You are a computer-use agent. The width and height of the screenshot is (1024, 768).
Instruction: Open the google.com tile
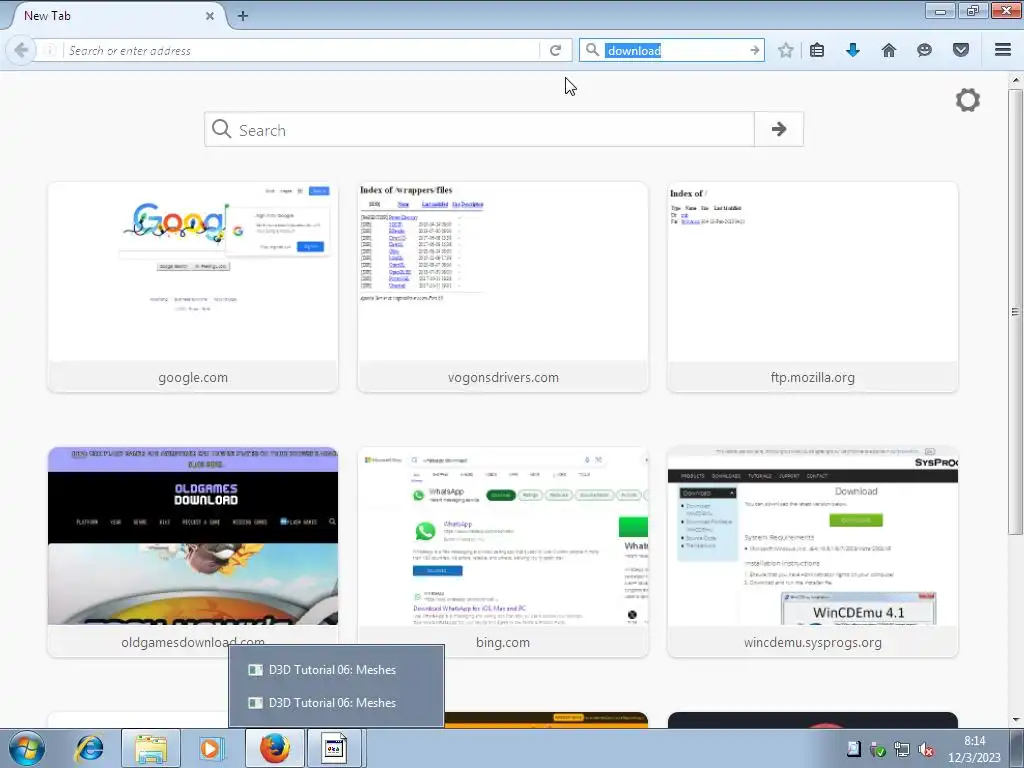click(193, 287)
